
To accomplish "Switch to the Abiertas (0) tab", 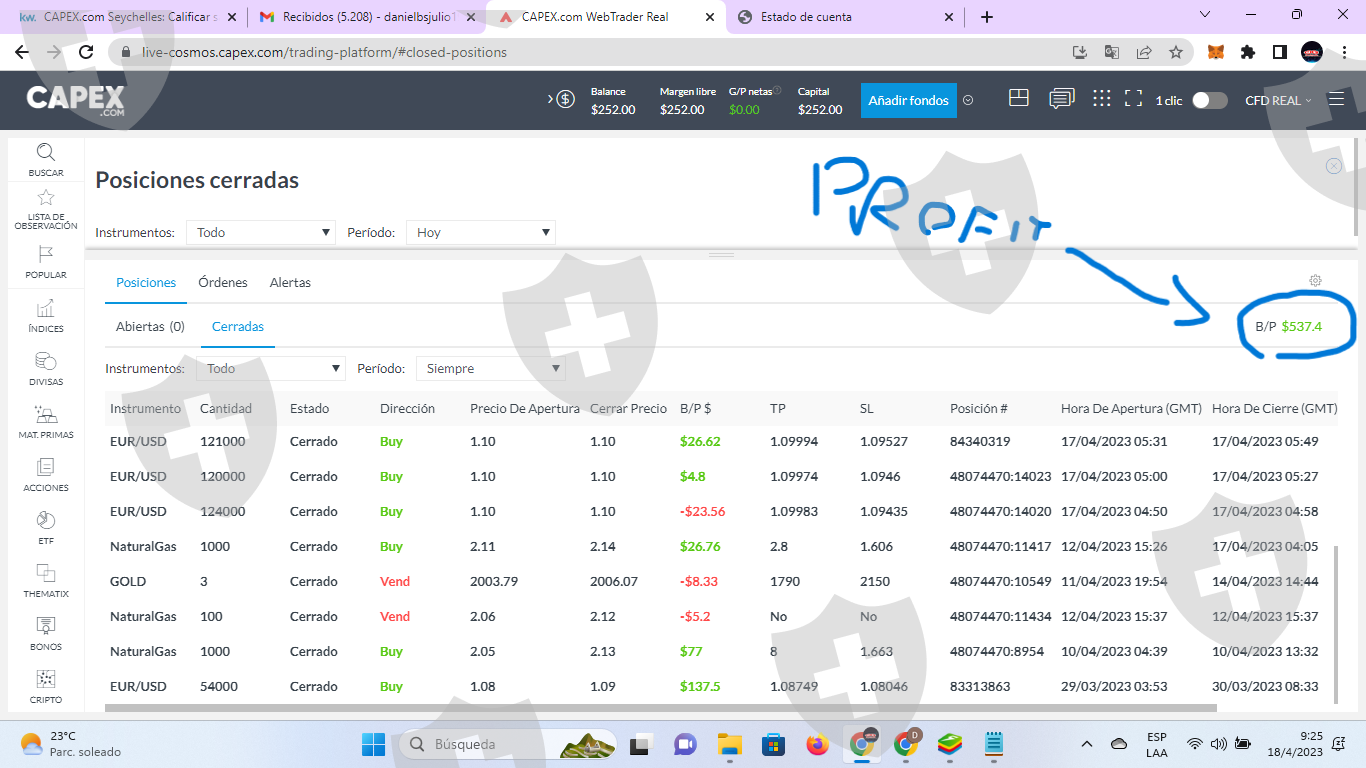I will tap(150, 327).
